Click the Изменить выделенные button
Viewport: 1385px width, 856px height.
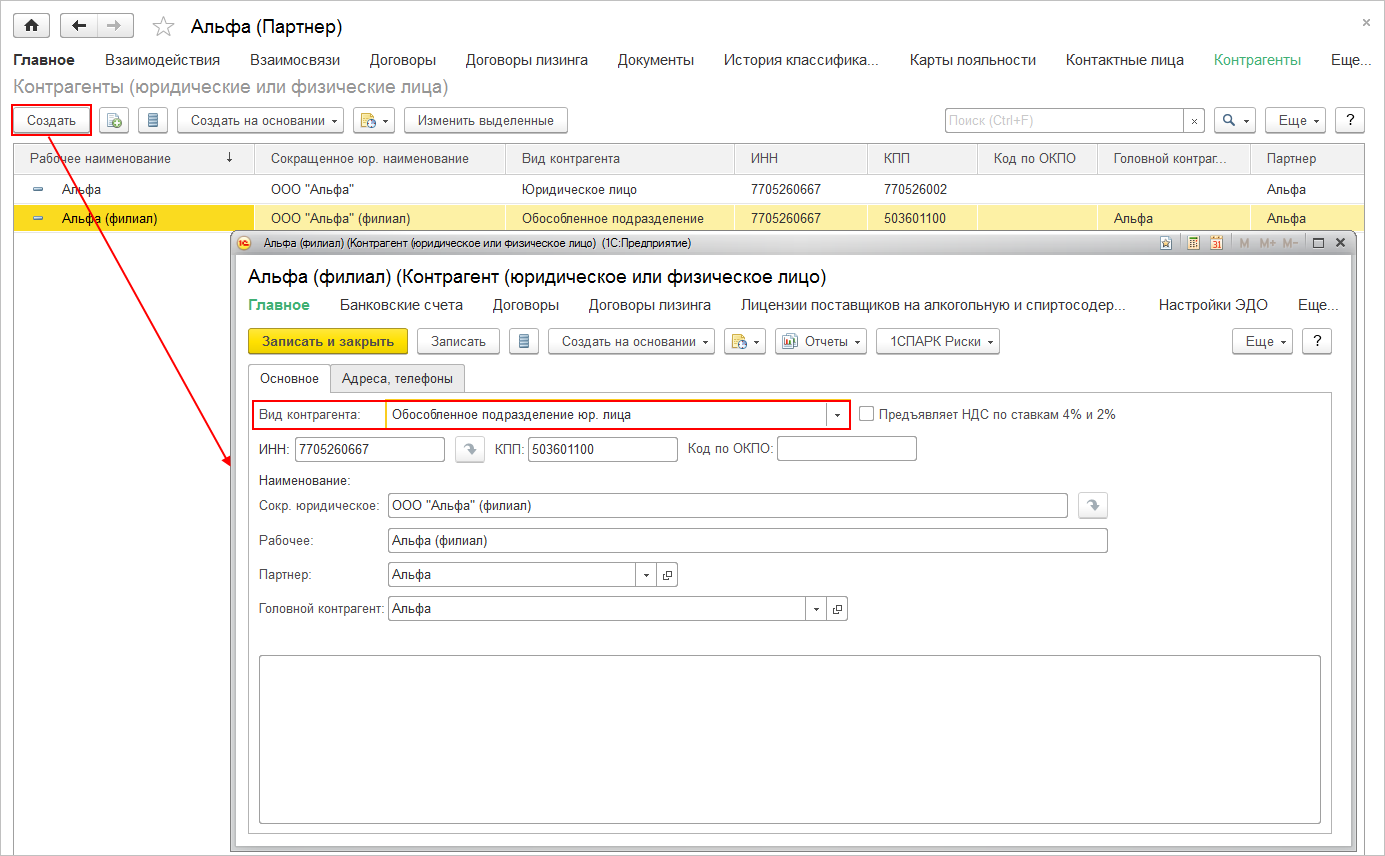click(x=485, y=121)
